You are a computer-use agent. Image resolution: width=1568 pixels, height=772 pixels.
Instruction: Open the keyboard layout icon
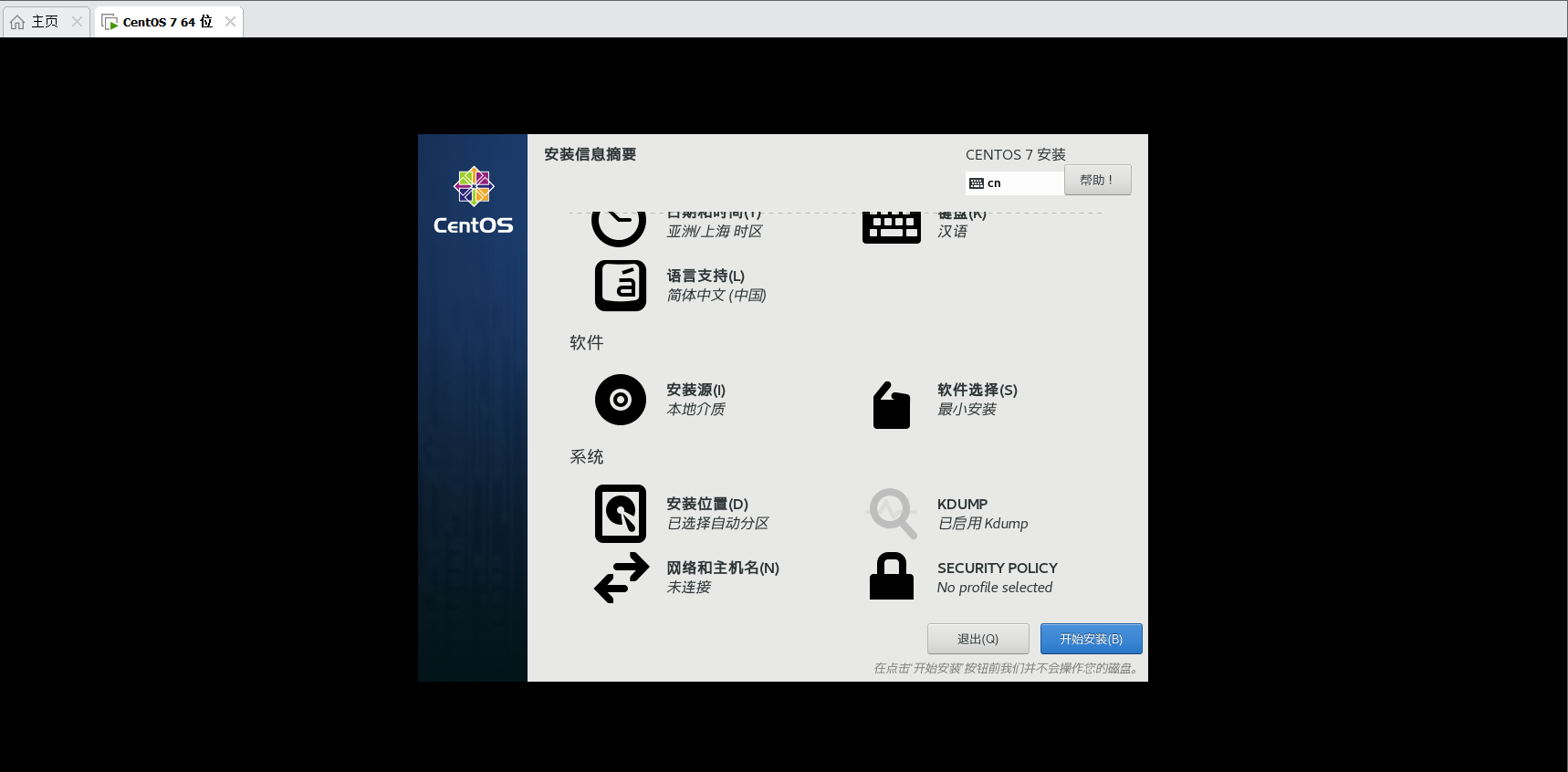click(892, 226)
